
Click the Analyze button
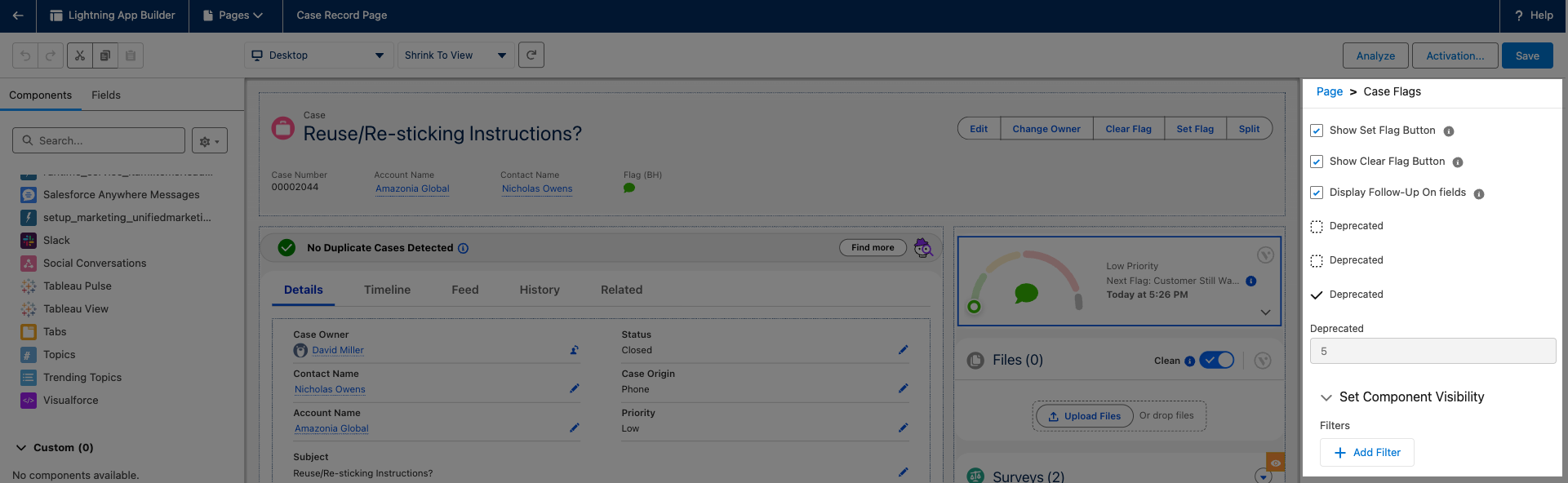pos(1375,55)
